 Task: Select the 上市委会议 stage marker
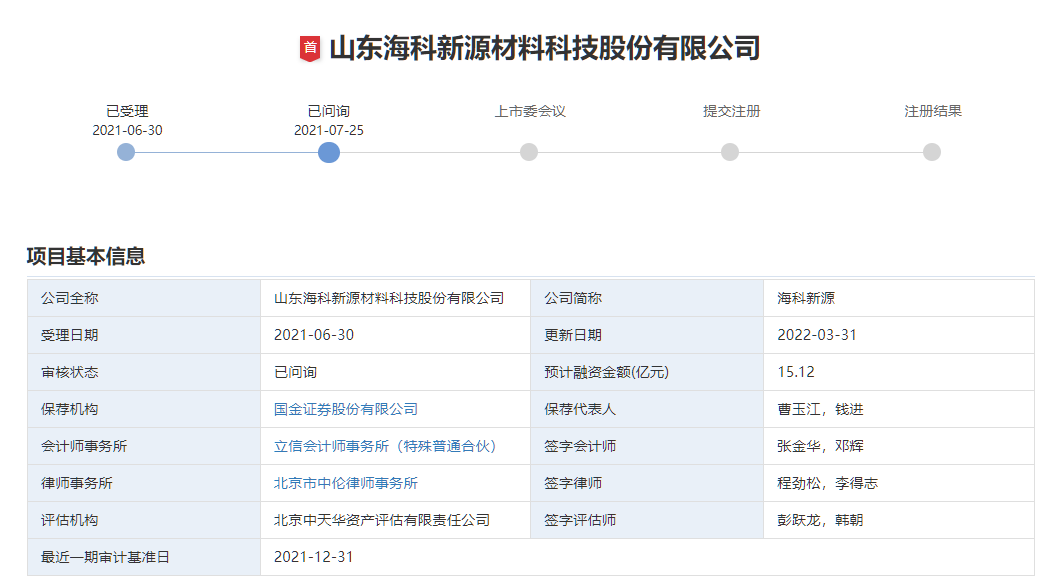click(x=529, y=153)
